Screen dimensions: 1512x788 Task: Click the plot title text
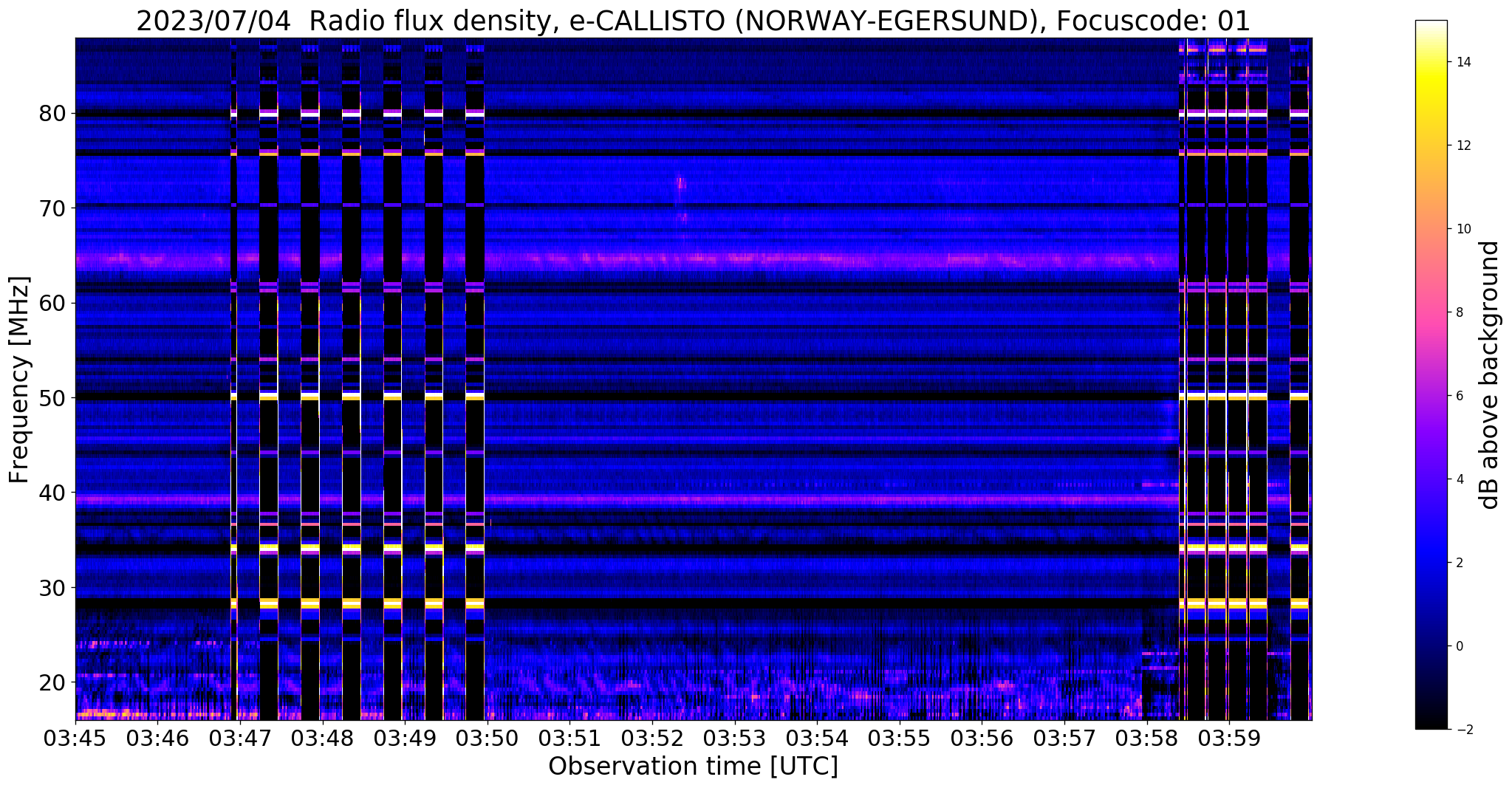point(693,21)
